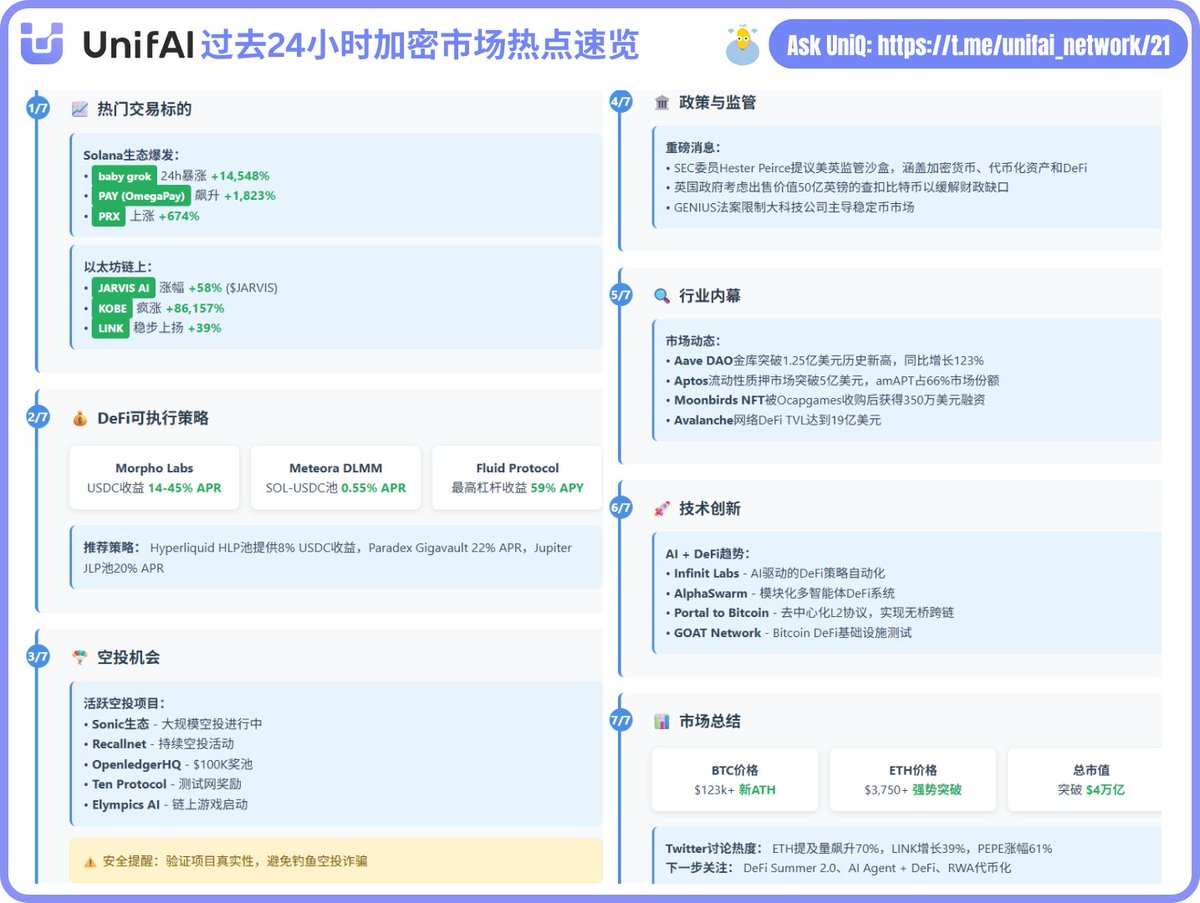Image resolution: width=1200 pixels, height=903 pixels.
Task: Click the 推荐策略 Hyperliquid HLP text
Action: pyautogui.click(x=328, y=558)
